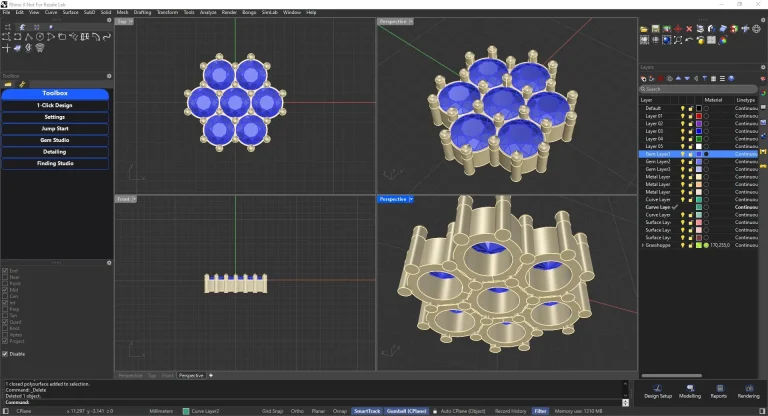The width and height of the screenshot is (768, 416).
Task: Open the Design Setup workspace icon
Action: (x=658, y=389)
